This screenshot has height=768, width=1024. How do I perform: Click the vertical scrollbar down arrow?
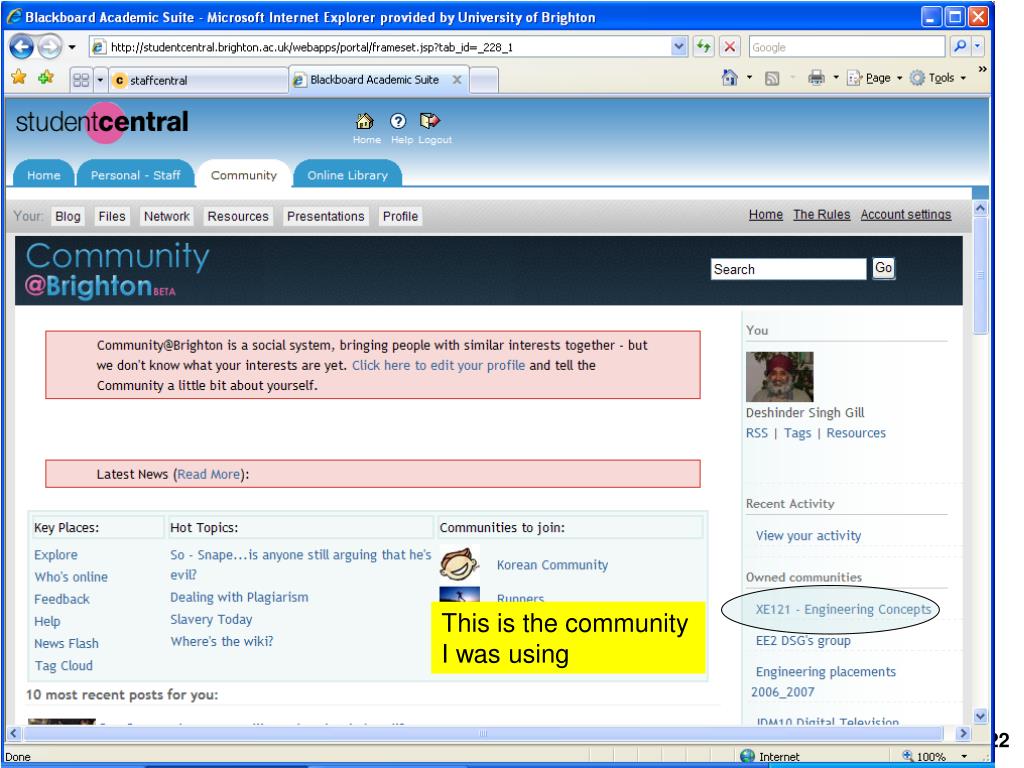980,716
